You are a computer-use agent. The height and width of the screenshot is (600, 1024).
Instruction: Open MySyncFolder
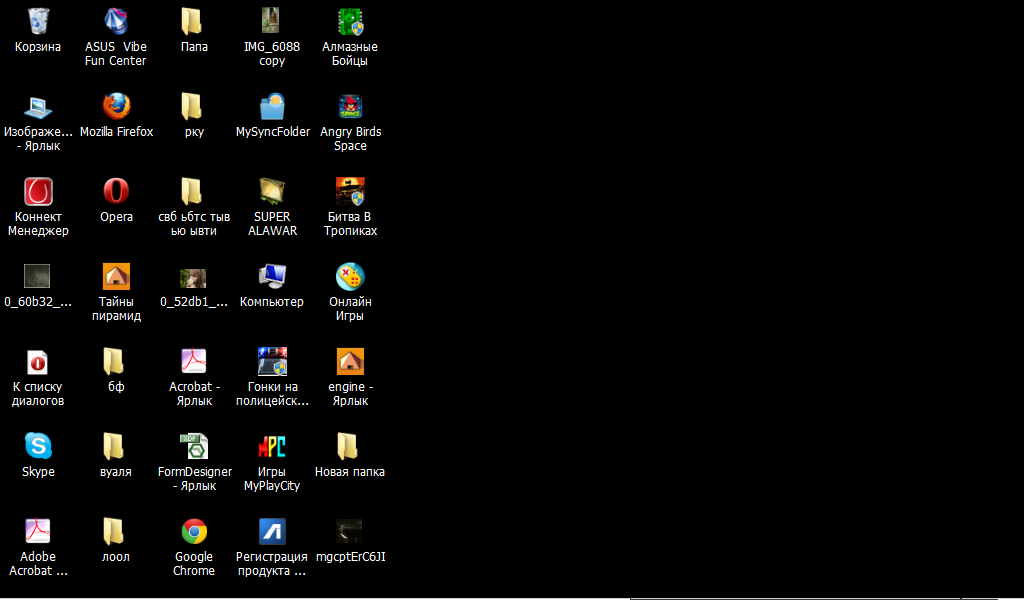point(272,106)
